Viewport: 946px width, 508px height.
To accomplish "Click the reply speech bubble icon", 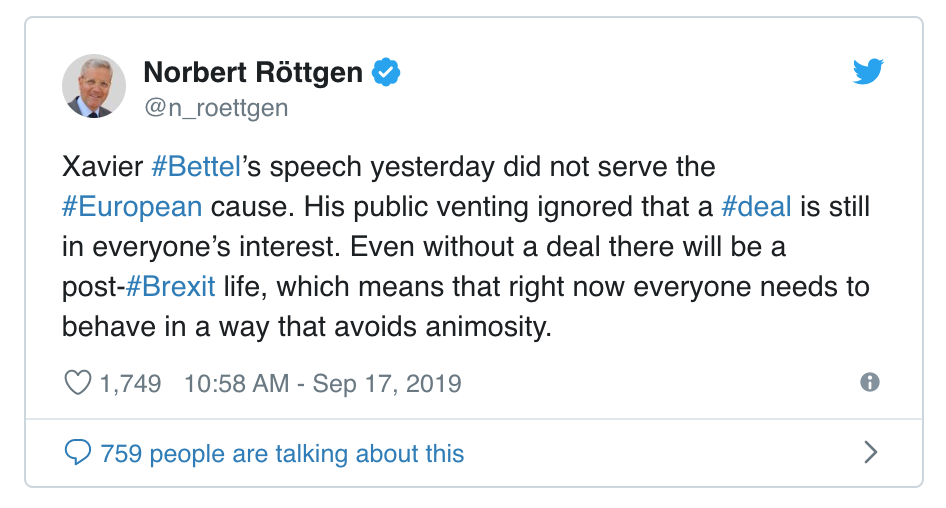I will [x=78, y=452].
